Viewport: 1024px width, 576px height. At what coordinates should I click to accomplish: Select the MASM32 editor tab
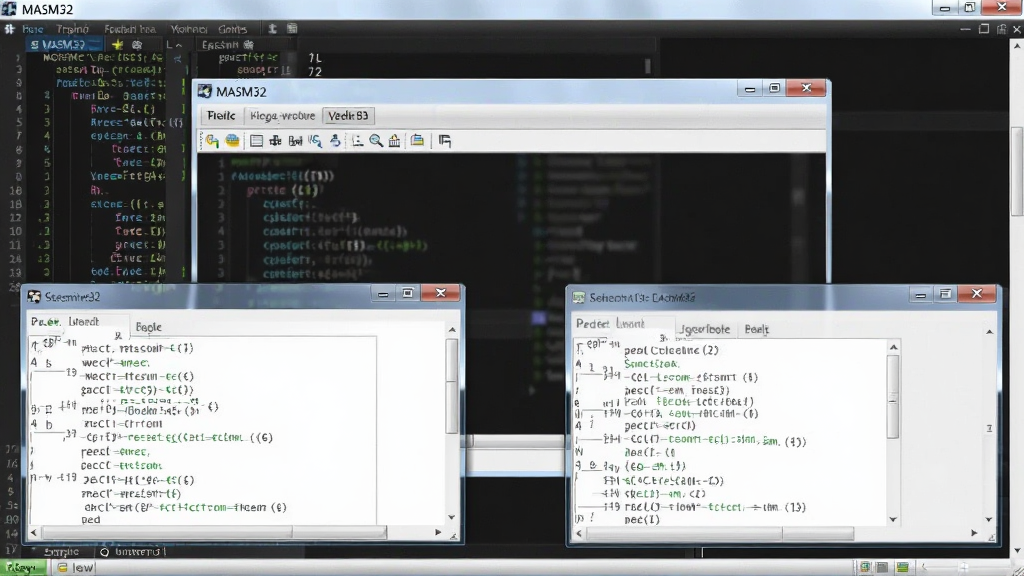[x=64, y=44]
